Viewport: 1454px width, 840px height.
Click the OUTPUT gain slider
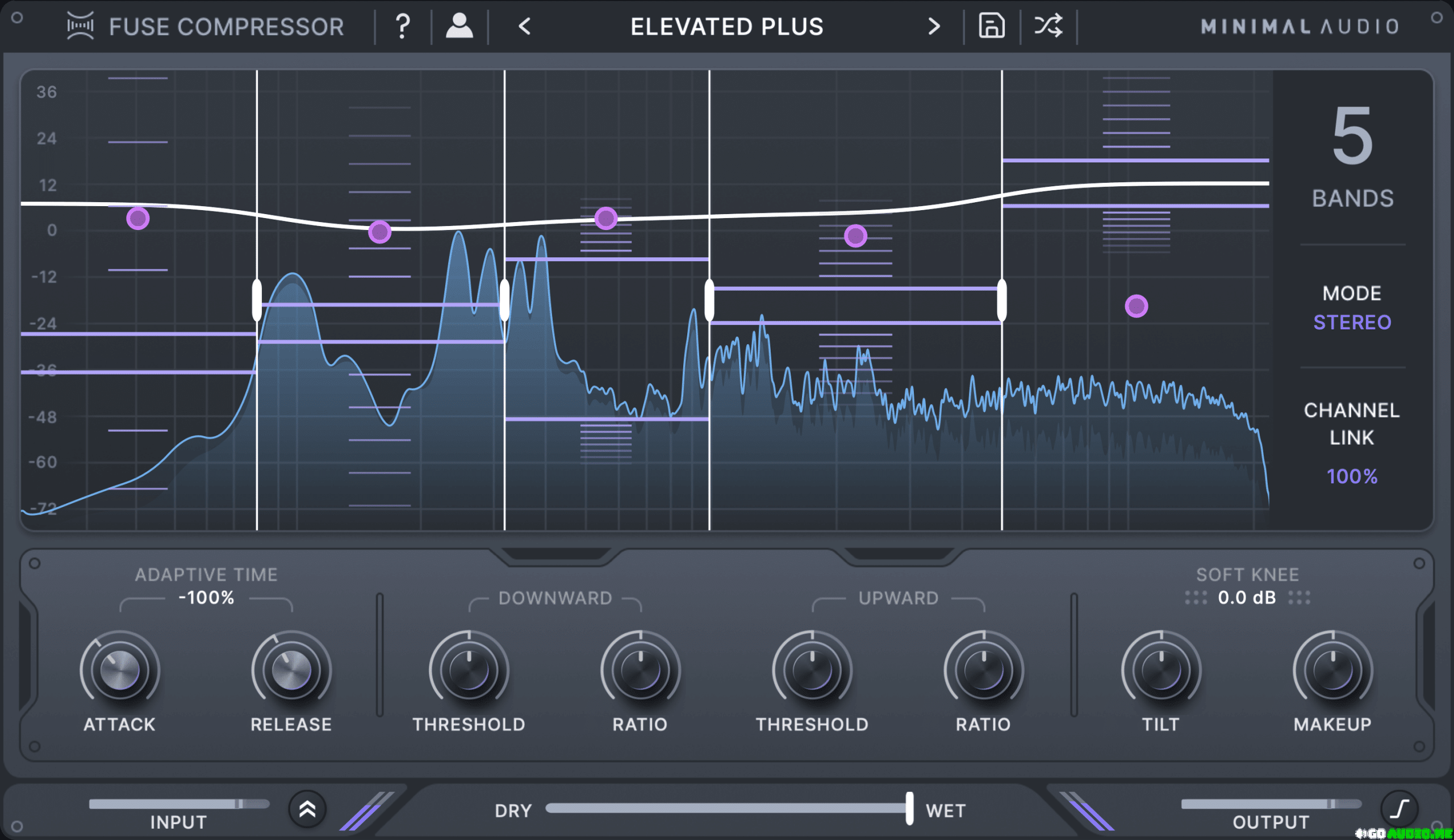click(1271, 804)
